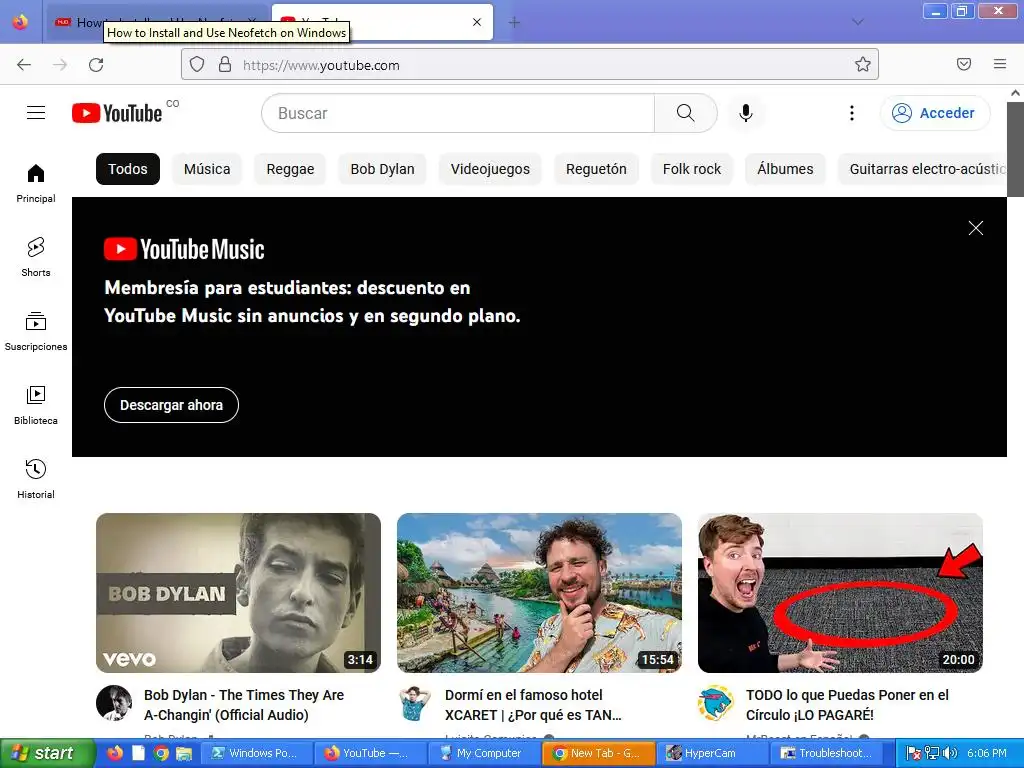This screenshot has width=1024, height=768.
Task: Open the quick launch folder icon
Action: pos(184,753)
